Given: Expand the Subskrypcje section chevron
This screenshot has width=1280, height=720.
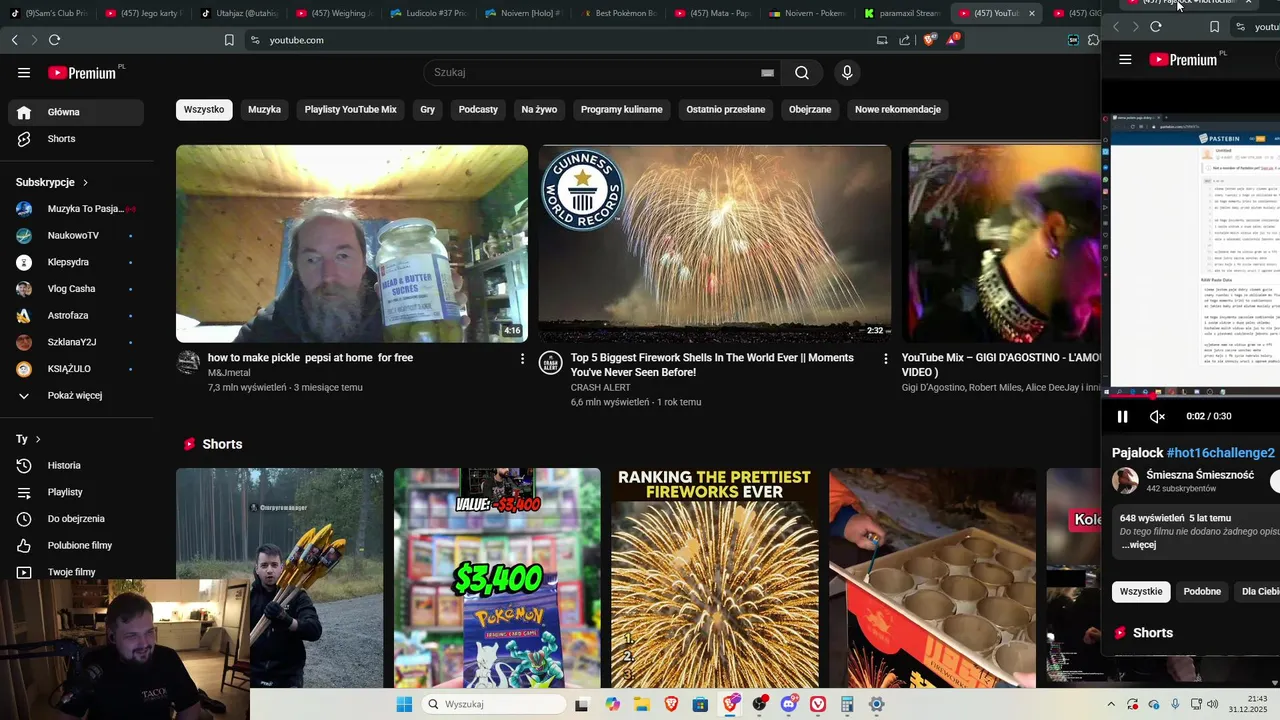Looking at the screenshot, I should click(85, 183).
